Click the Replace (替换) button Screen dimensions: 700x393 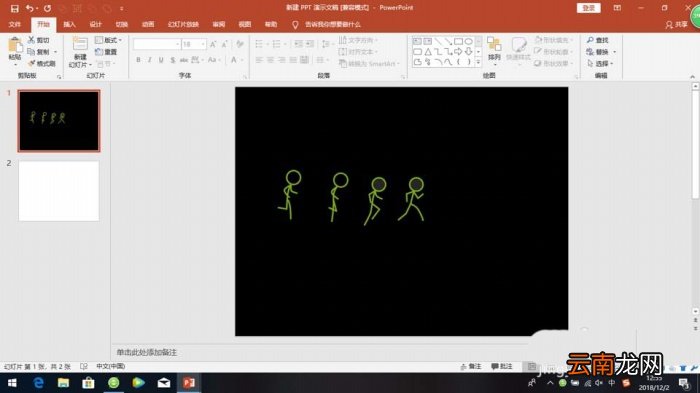[x=598, y=52]
